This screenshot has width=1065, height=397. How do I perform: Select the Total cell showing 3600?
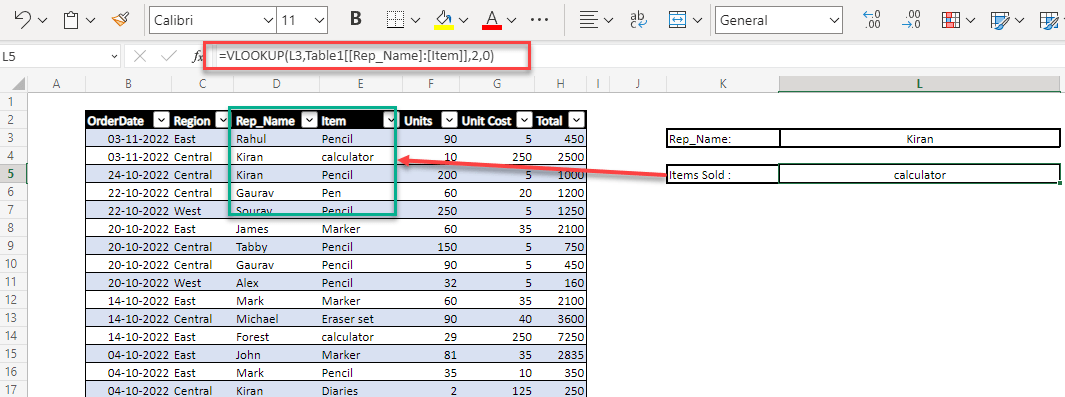560,318
